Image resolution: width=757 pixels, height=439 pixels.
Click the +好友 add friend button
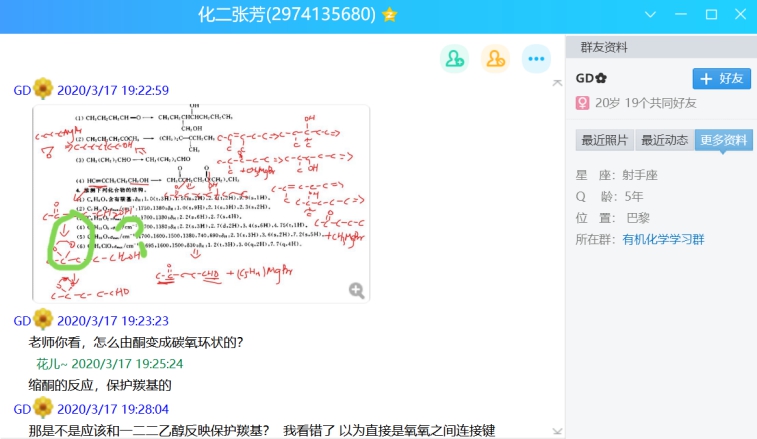click(x=721, y=78)
